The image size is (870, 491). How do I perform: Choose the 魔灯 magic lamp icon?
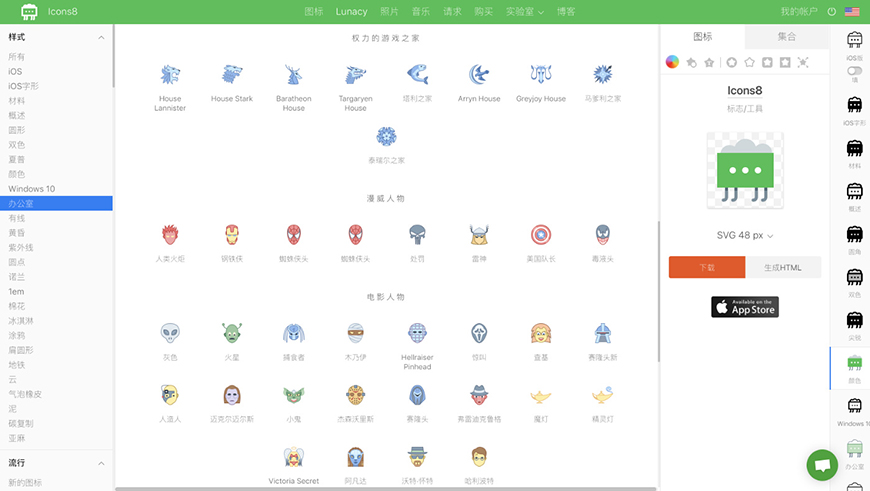[541, 396]
